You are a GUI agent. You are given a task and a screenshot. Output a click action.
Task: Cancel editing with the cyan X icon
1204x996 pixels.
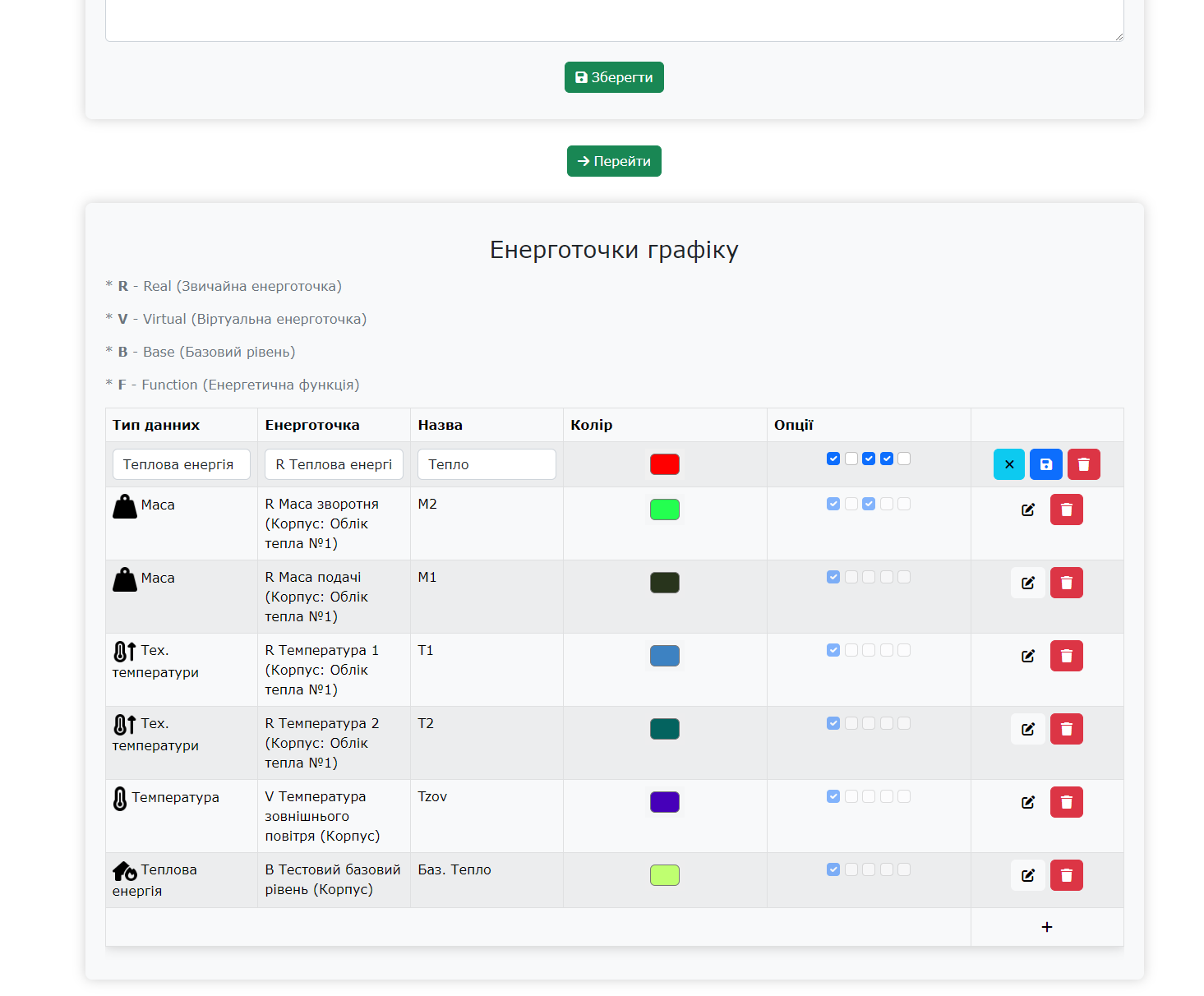[1009, 464]
